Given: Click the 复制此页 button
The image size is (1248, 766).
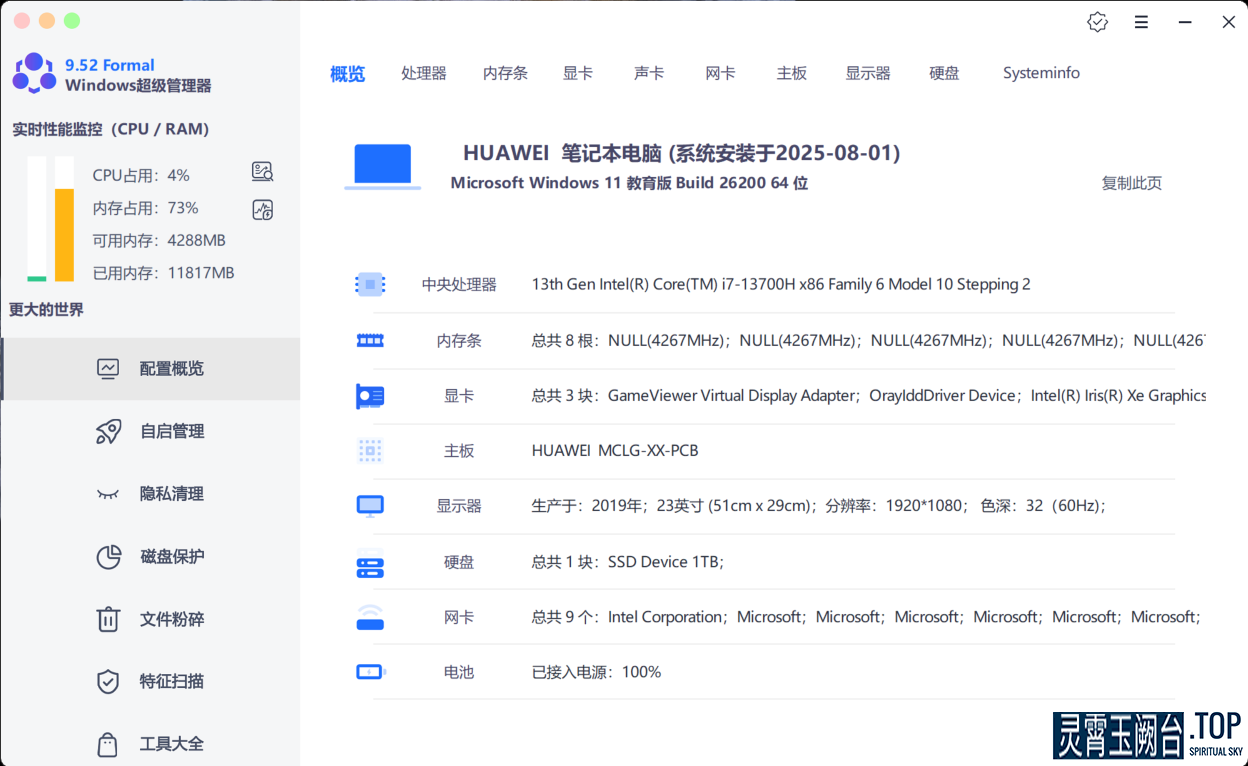Looking at the screenshot, I should (x=1131, y=183).
